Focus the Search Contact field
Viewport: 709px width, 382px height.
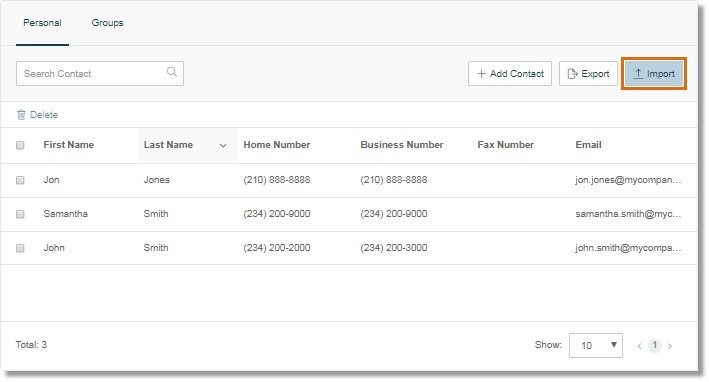99,74
